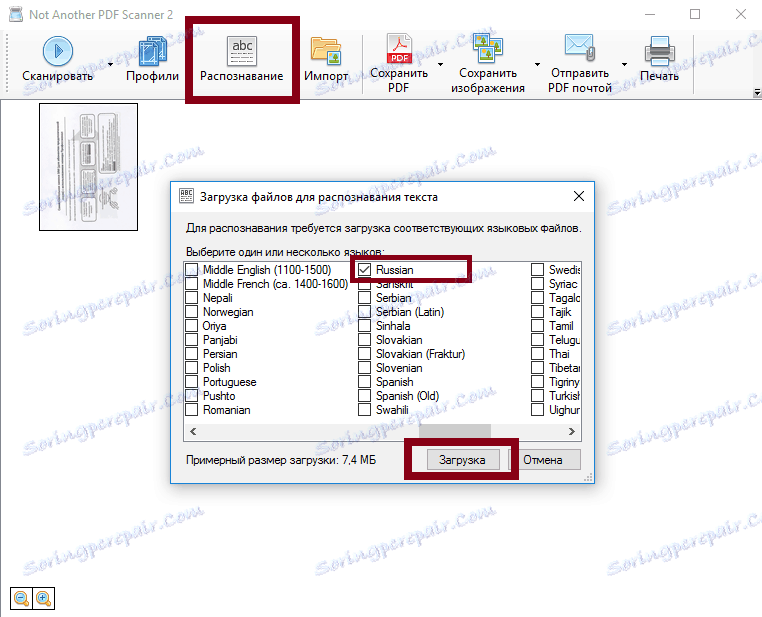Click the Отмена cancel button

tap(544, 460)
